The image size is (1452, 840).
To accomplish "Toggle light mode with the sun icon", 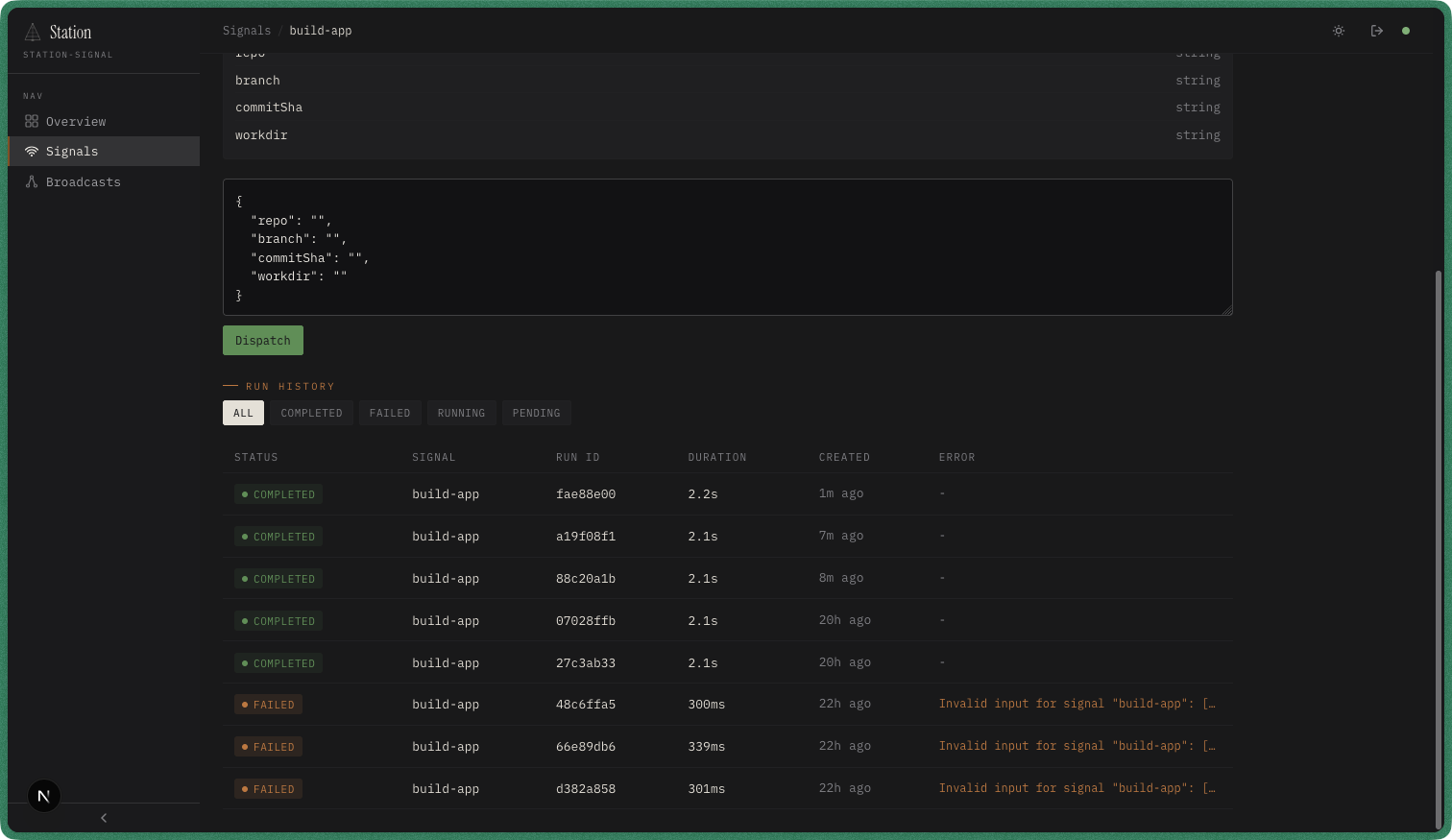I will pyautogui.click(x=1338, y=30).
